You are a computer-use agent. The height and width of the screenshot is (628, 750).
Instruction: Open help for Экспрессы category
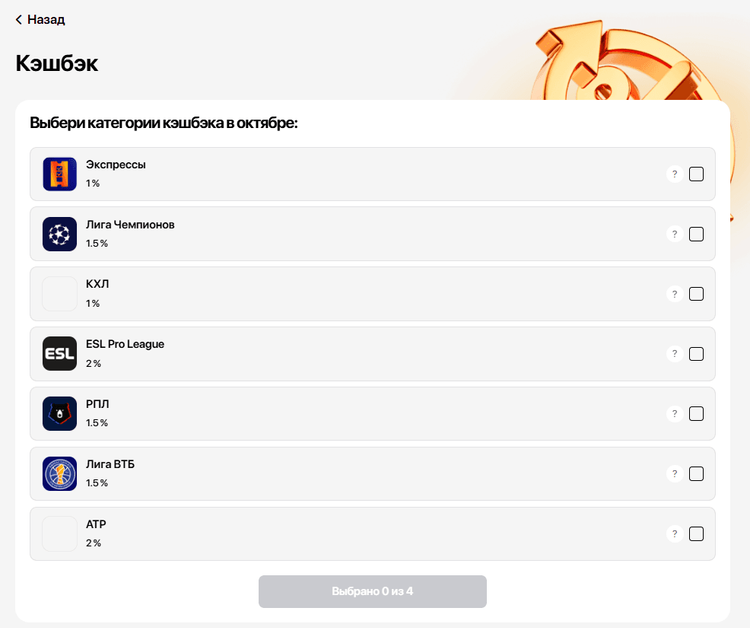(675, 174)
